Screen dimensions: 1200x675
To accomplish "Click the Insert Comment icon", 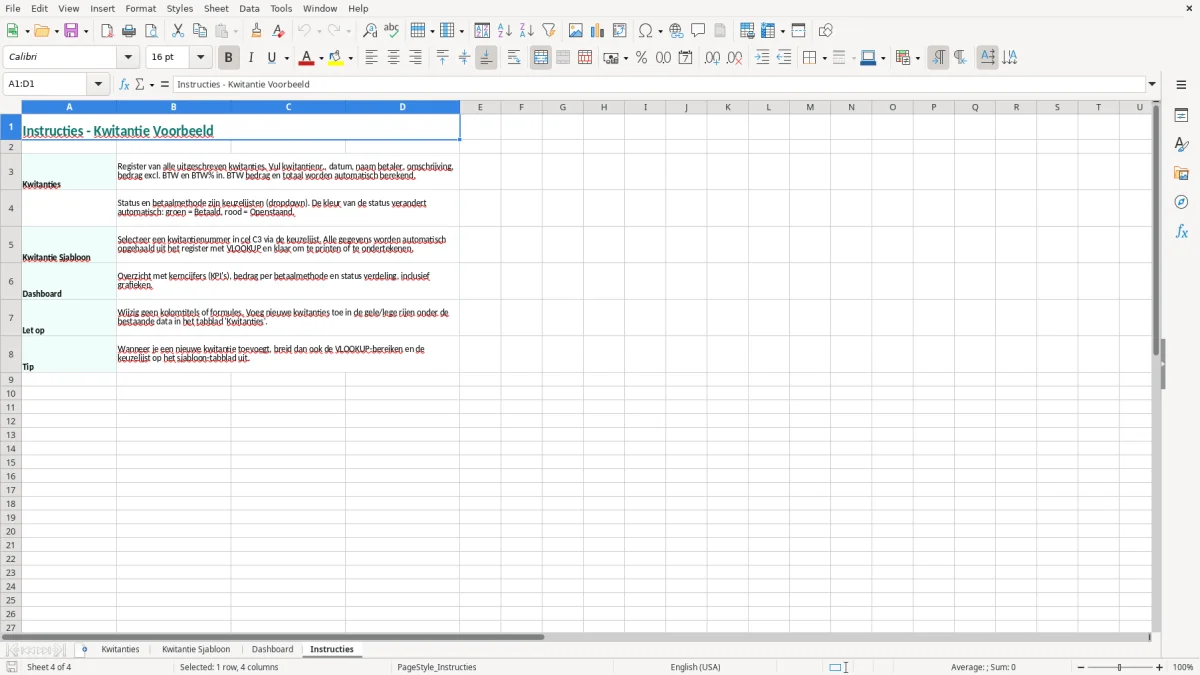I will click(698, 31).
